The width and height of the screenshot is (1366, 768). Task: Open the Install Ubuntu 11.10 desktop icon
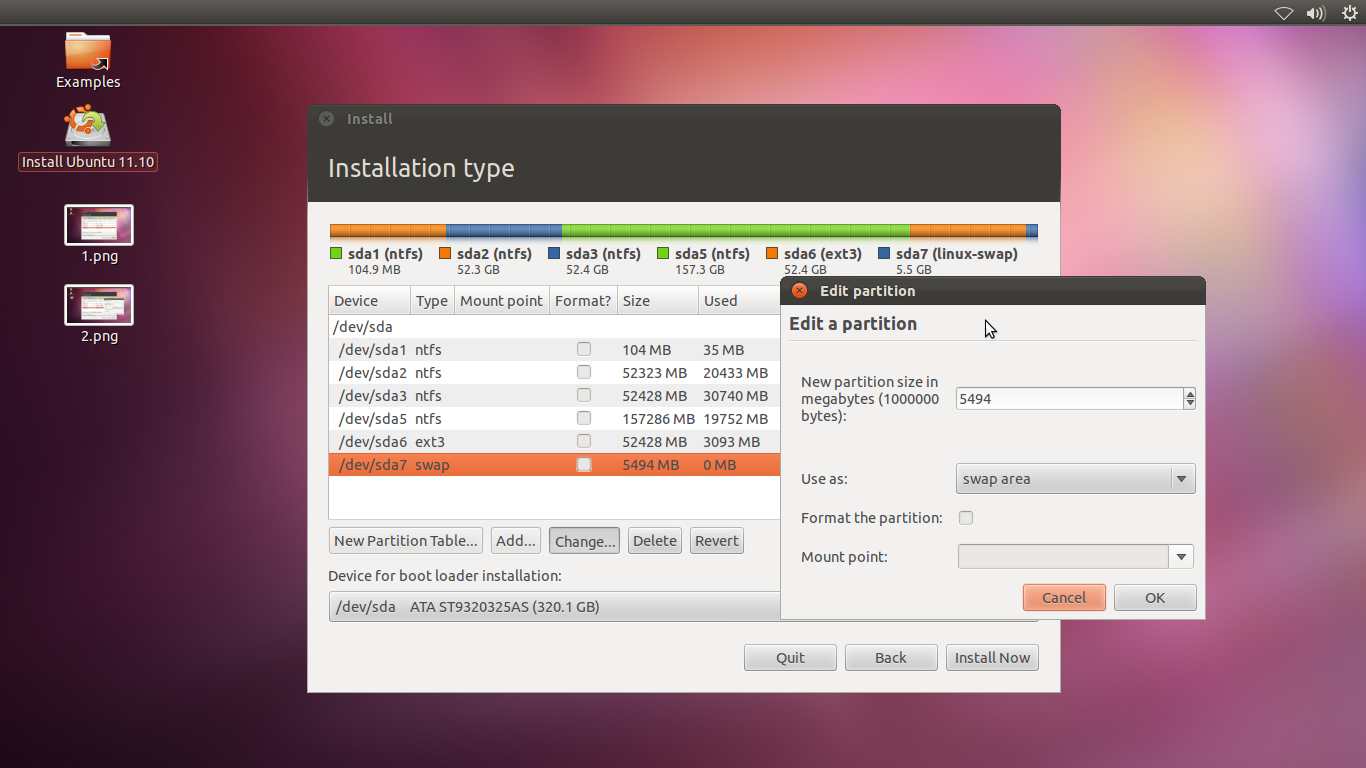[87, 125]
